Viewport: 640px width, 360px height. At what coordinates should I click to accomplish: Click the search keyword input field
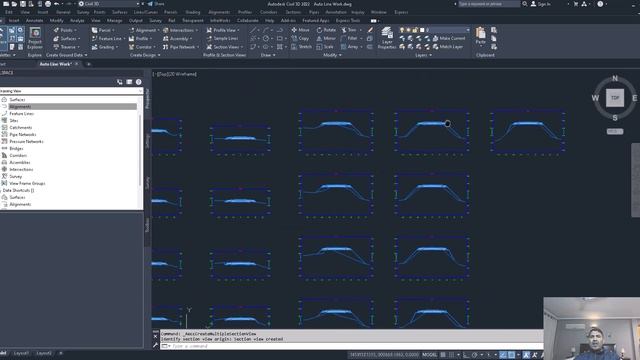[489, 4]
